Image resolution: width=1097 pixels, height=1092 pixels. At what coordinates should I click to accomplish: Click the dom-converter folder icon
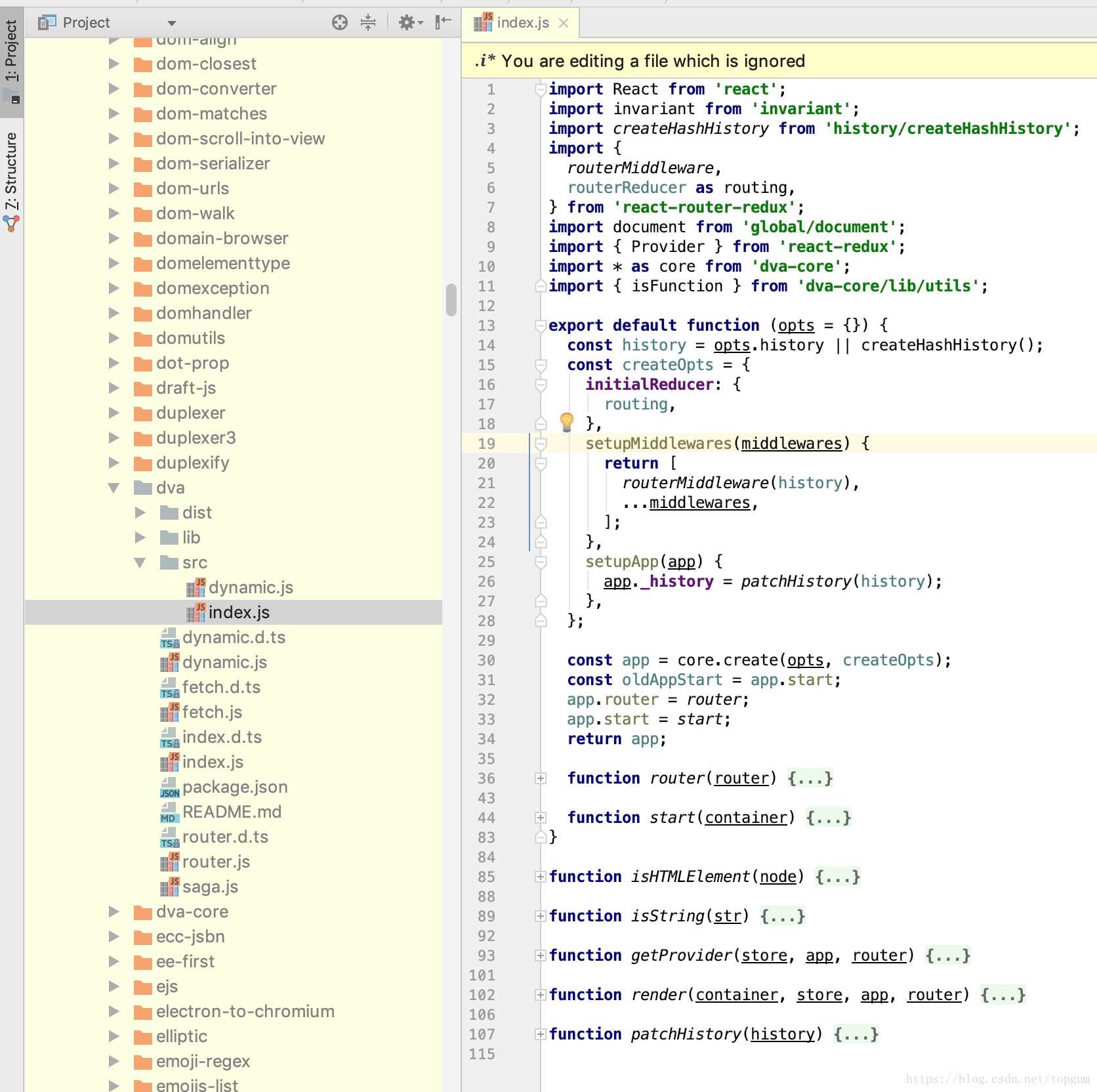coord(142,89)
